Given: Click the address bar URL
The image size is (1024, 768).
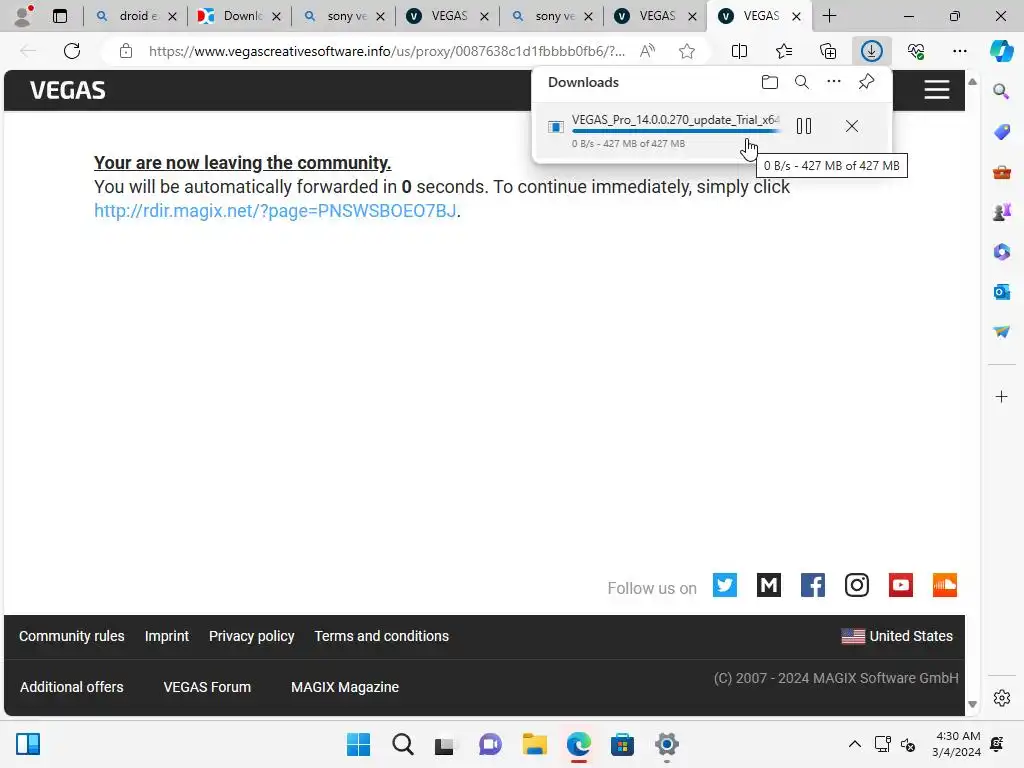Looking at the screenshot, I should [387, 51].
